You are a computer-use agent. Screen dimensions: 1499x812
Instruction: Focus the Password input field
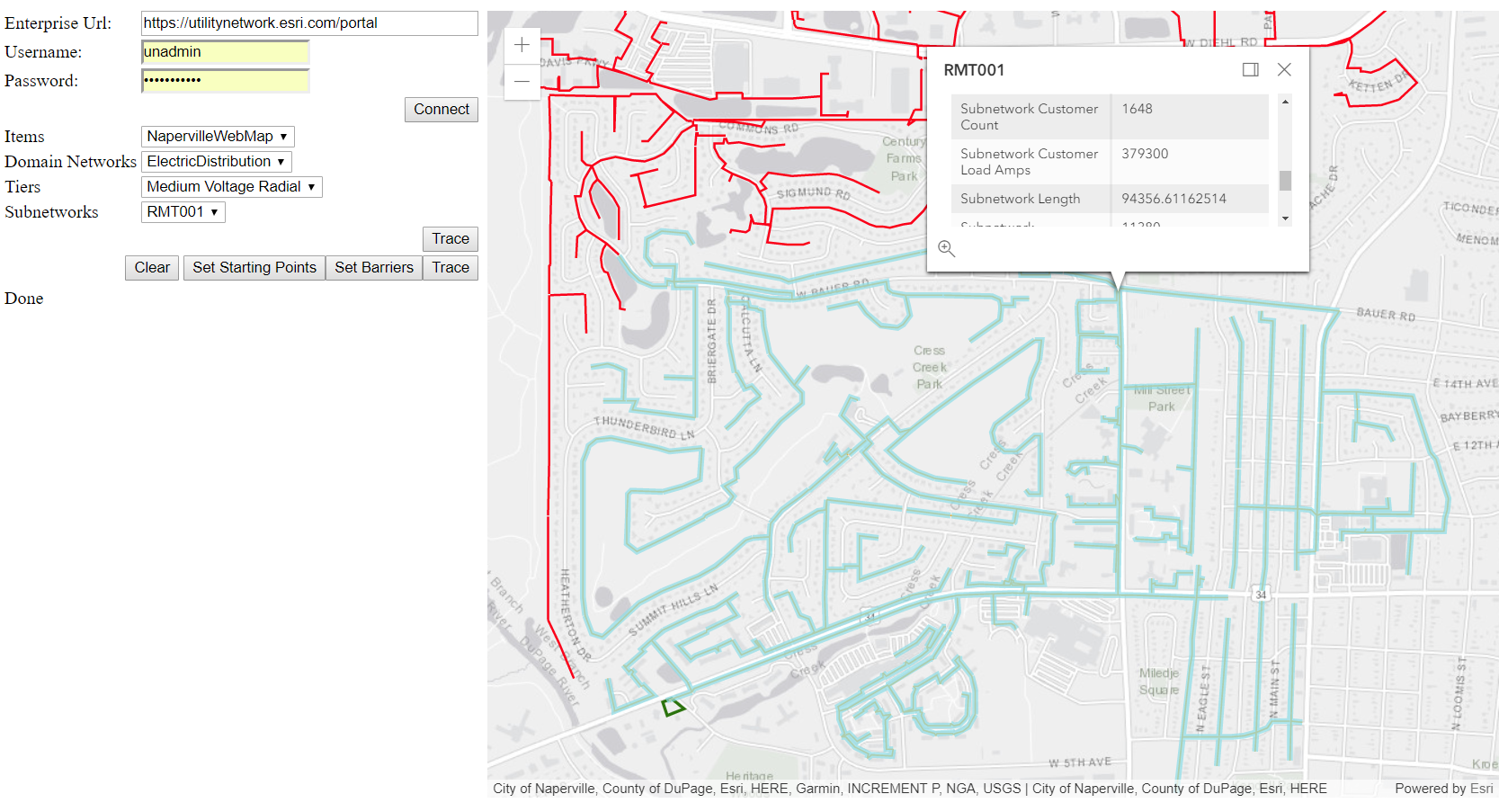point(225,81)
